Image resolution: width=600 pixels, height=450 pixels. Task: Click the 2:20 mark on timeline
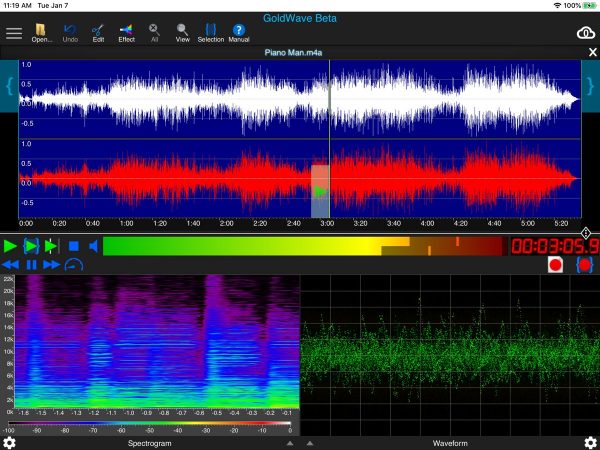[260, 223]
